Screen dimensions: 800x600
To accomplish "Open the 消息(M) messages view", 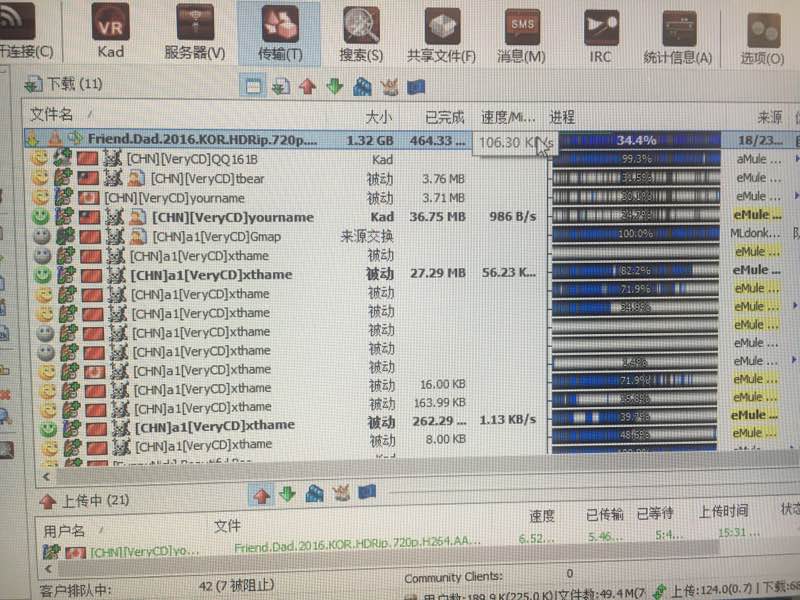I will (x=521, y=36).
